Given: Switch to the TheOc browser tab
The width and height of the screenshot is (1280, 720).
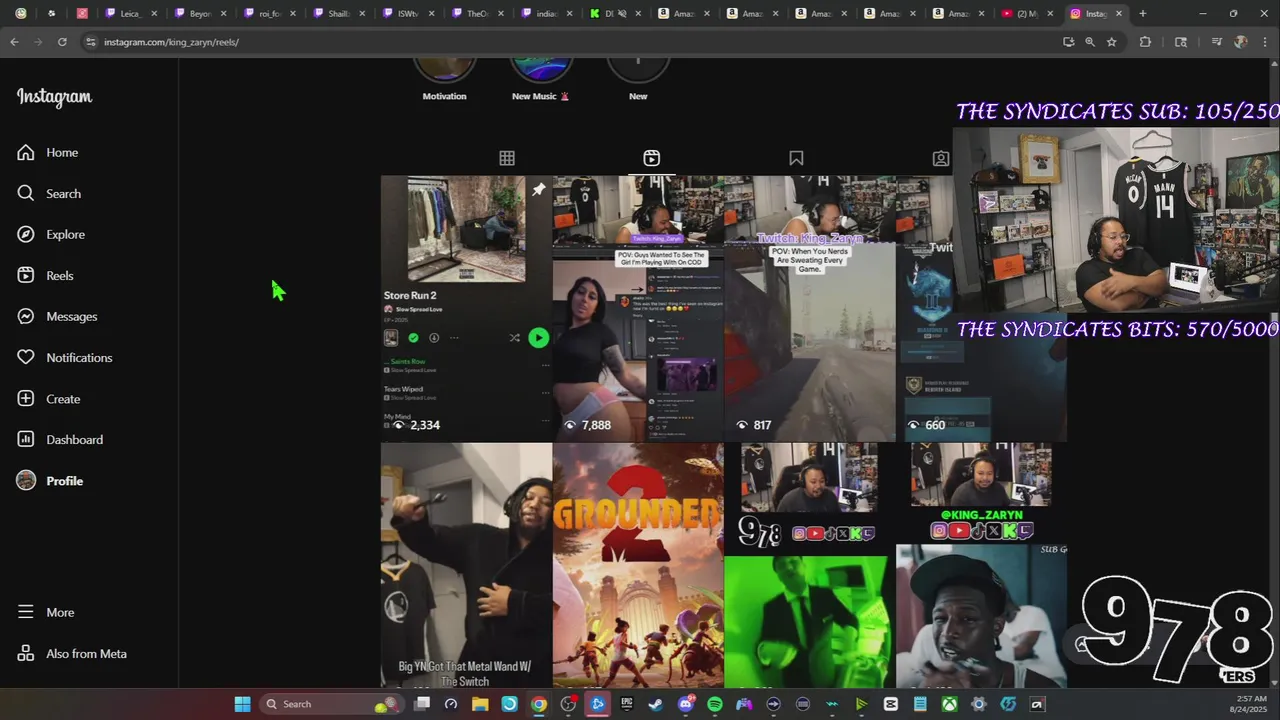Looking at the screenshot, I should click(476, 14).
